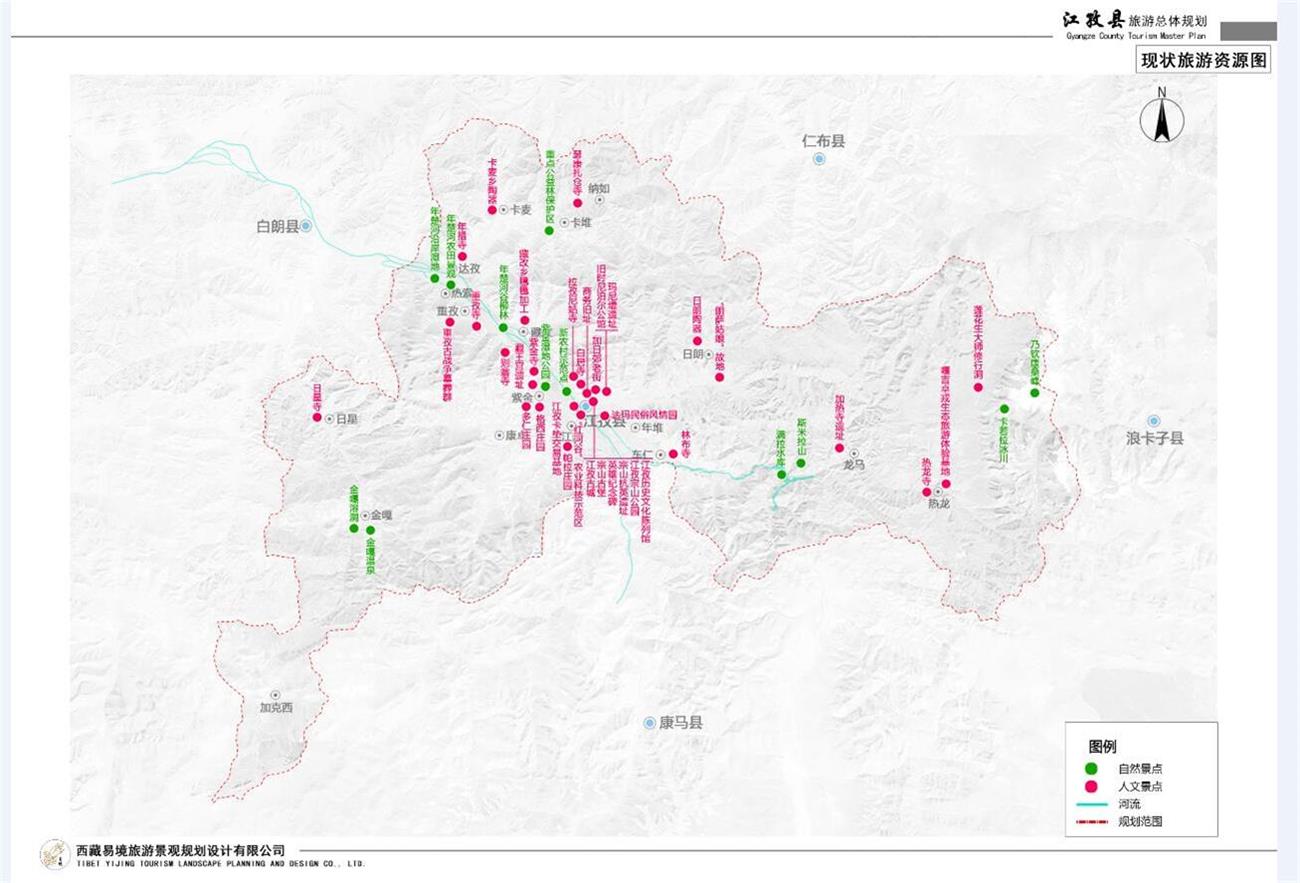Click the north arrow compass icon
The height and width of the screenshot is (883, 1300).
(x=1162, y=118)
